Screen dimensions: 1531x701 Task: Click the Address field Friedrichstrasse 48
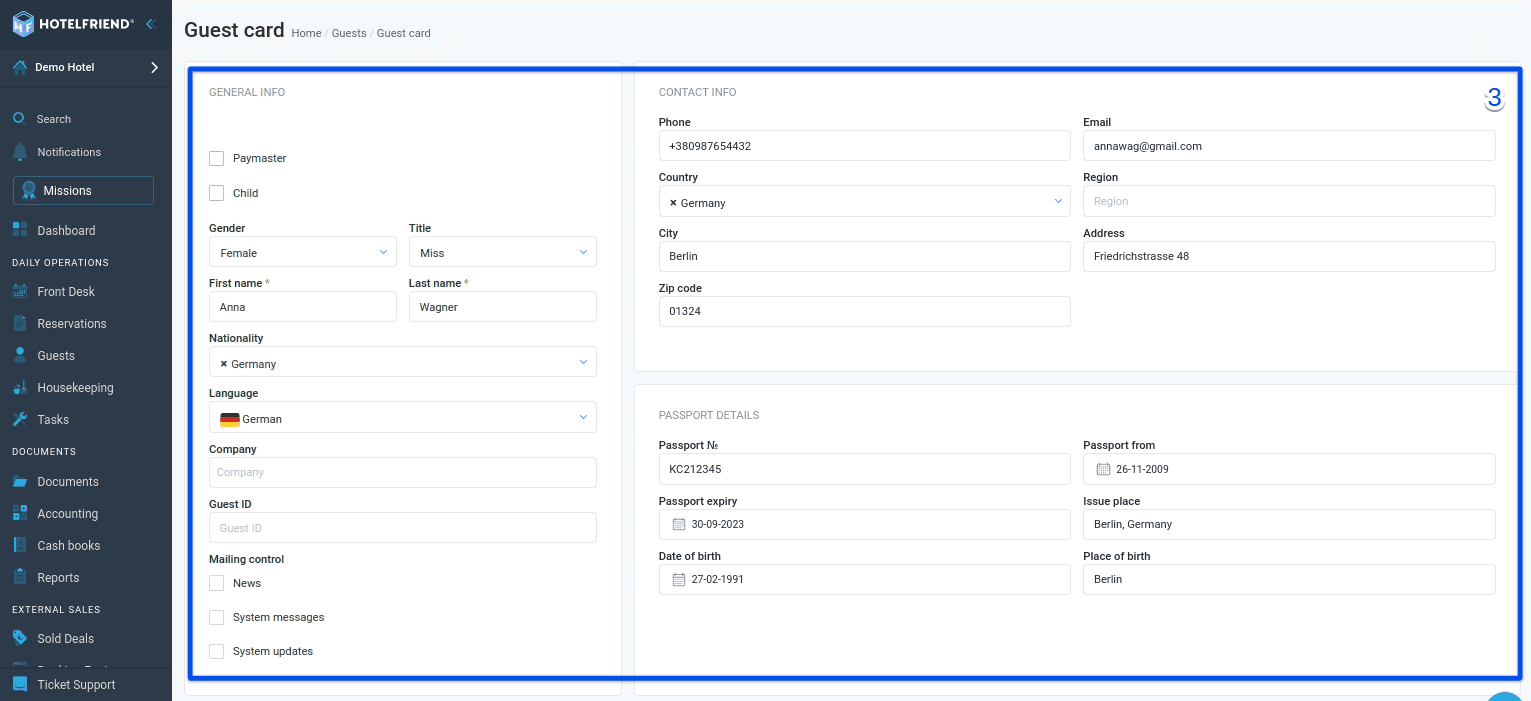[x=1289, y=256]
